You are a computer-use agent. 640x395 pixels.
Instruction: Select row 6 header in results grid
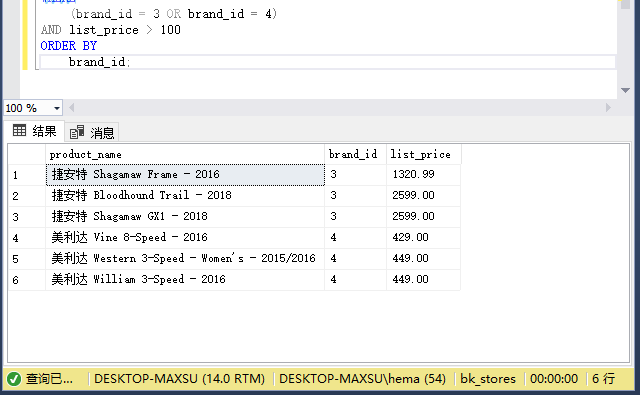(27, 280)
